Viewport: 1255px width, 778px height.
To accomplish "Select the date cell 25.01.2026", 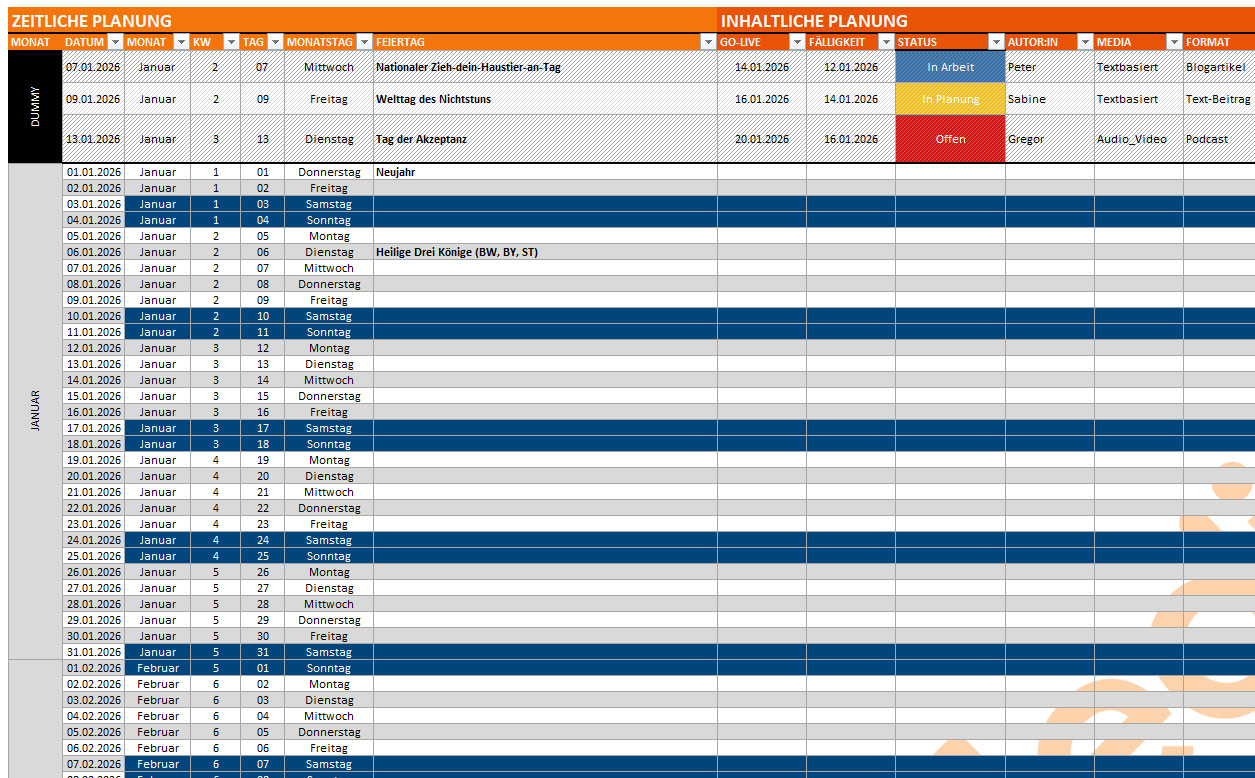I will 93,556.
